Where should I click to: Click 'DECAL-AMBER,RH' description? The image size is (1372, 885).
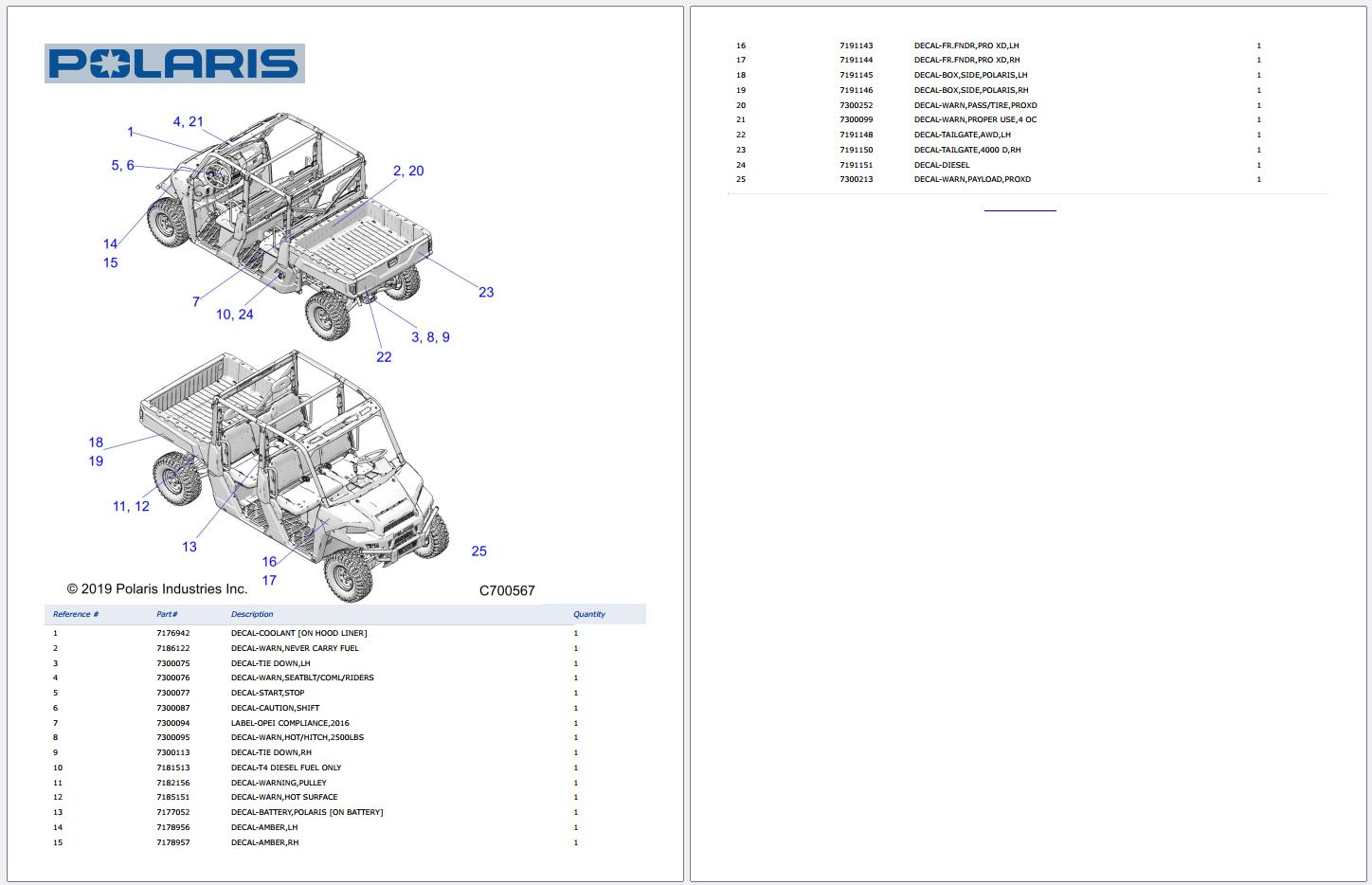[264, 842]
